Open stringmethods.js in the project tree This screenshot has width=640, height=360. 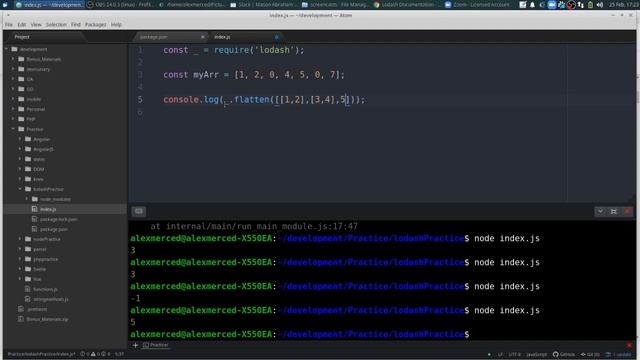[51, 299]
